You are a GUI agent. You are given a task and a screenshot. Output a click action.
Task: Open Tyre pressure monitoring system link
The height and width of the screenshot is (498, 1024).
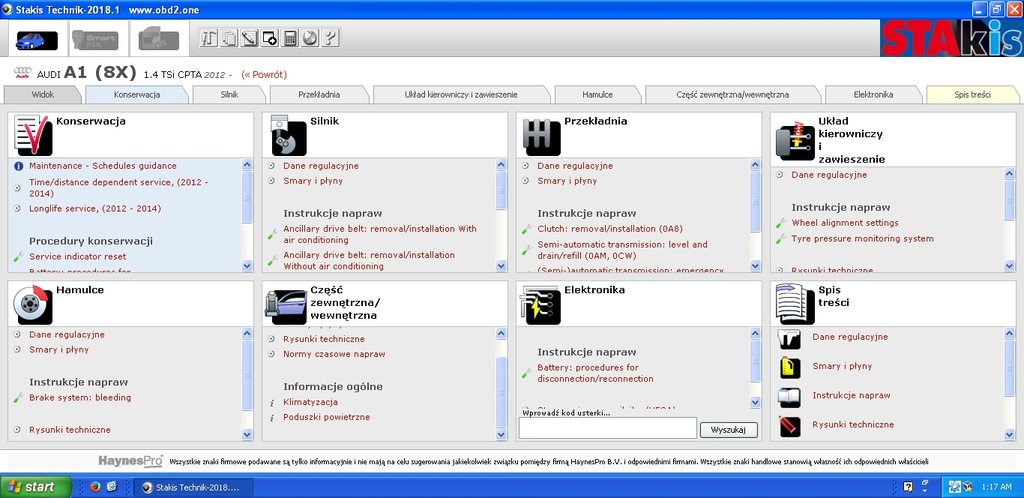(x=862, y=239)
